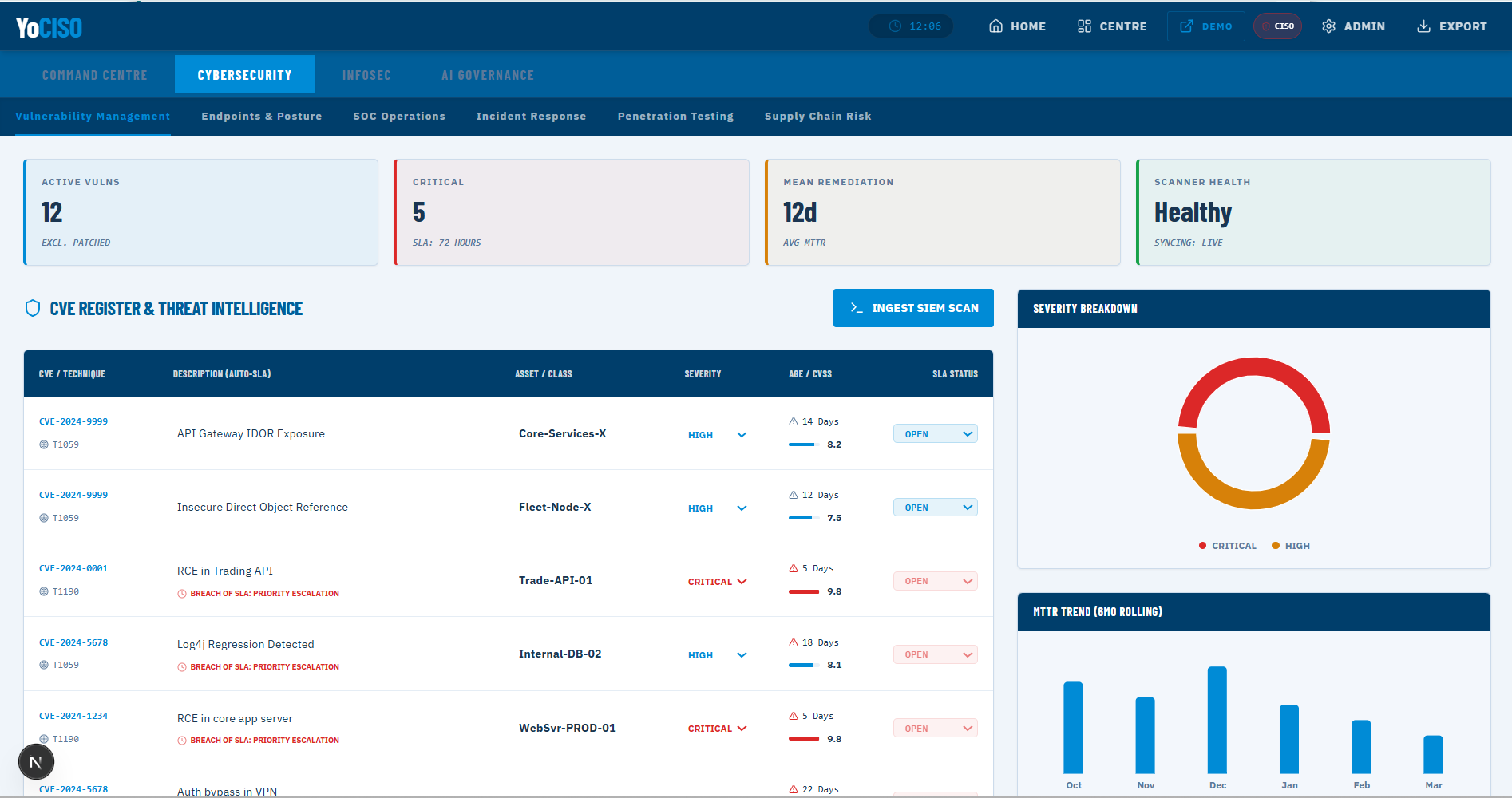This screenshot has height=798, width=1512.
Task: Click the YoCISO logo
Action: pyautogui.click(x=49, y=27)
